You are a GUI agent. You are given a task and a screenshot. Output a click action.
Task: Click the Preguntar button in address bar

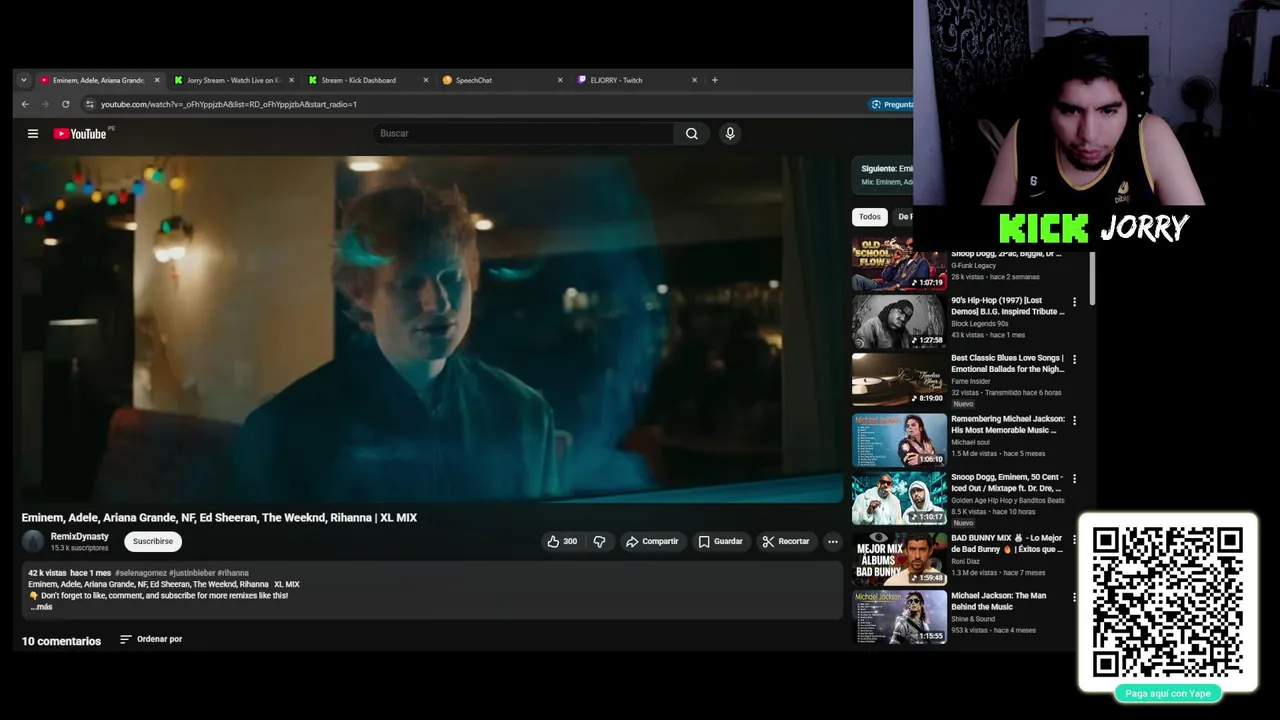891,104
